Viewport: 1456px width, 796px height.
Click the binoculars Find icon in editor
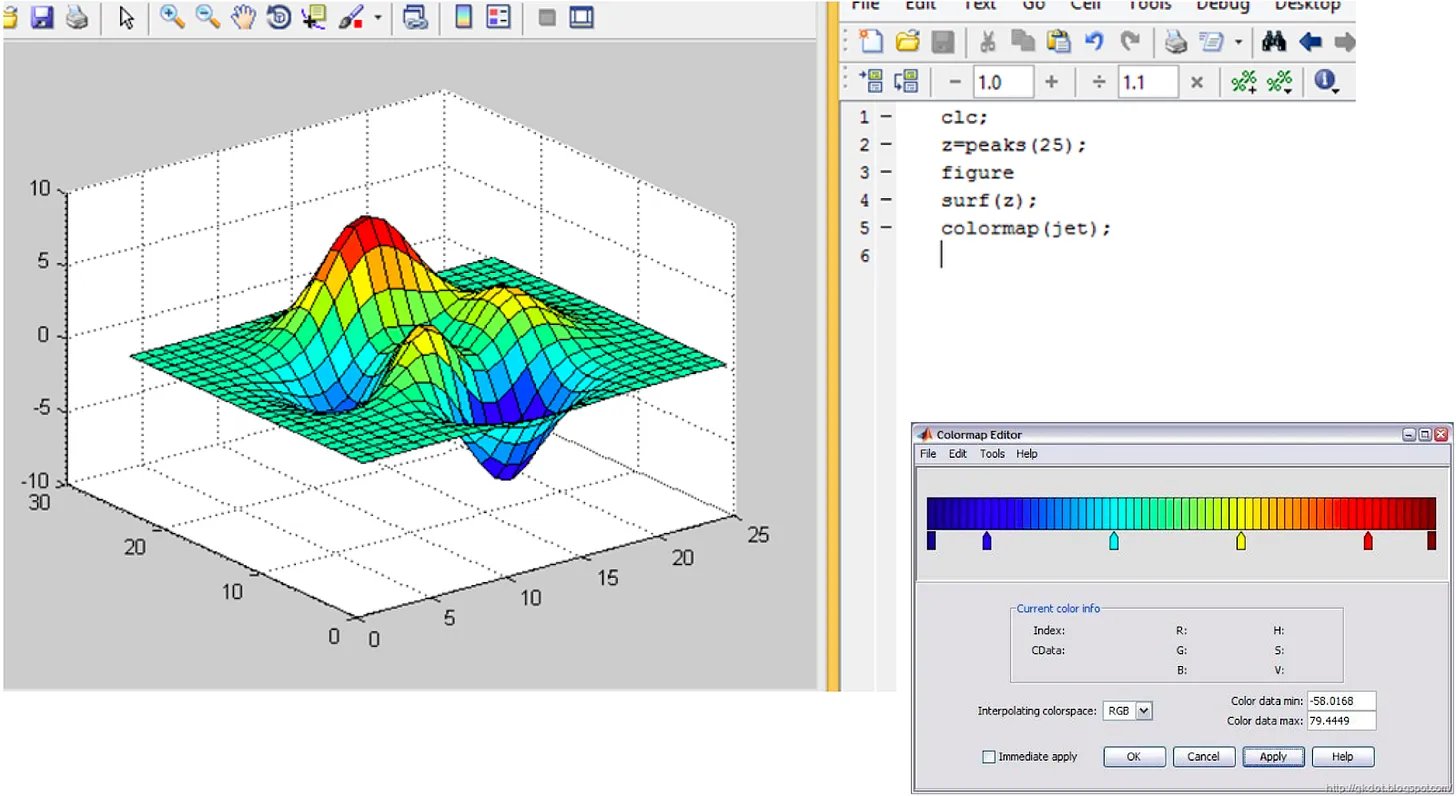1274,42
